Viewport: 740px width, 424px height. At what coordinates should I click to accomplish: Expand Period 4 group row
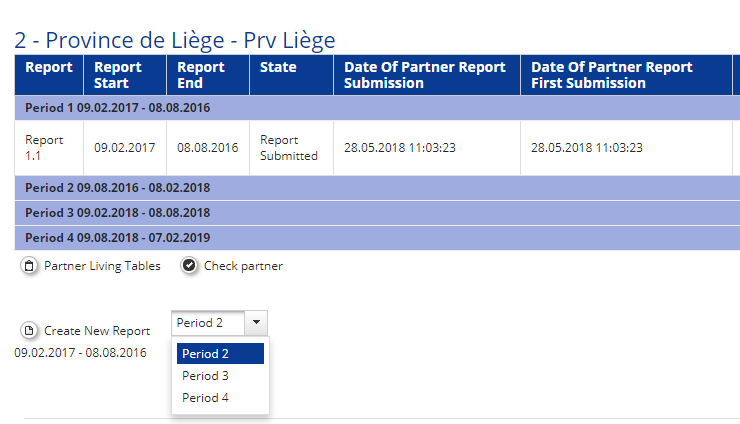pos(117,238)
